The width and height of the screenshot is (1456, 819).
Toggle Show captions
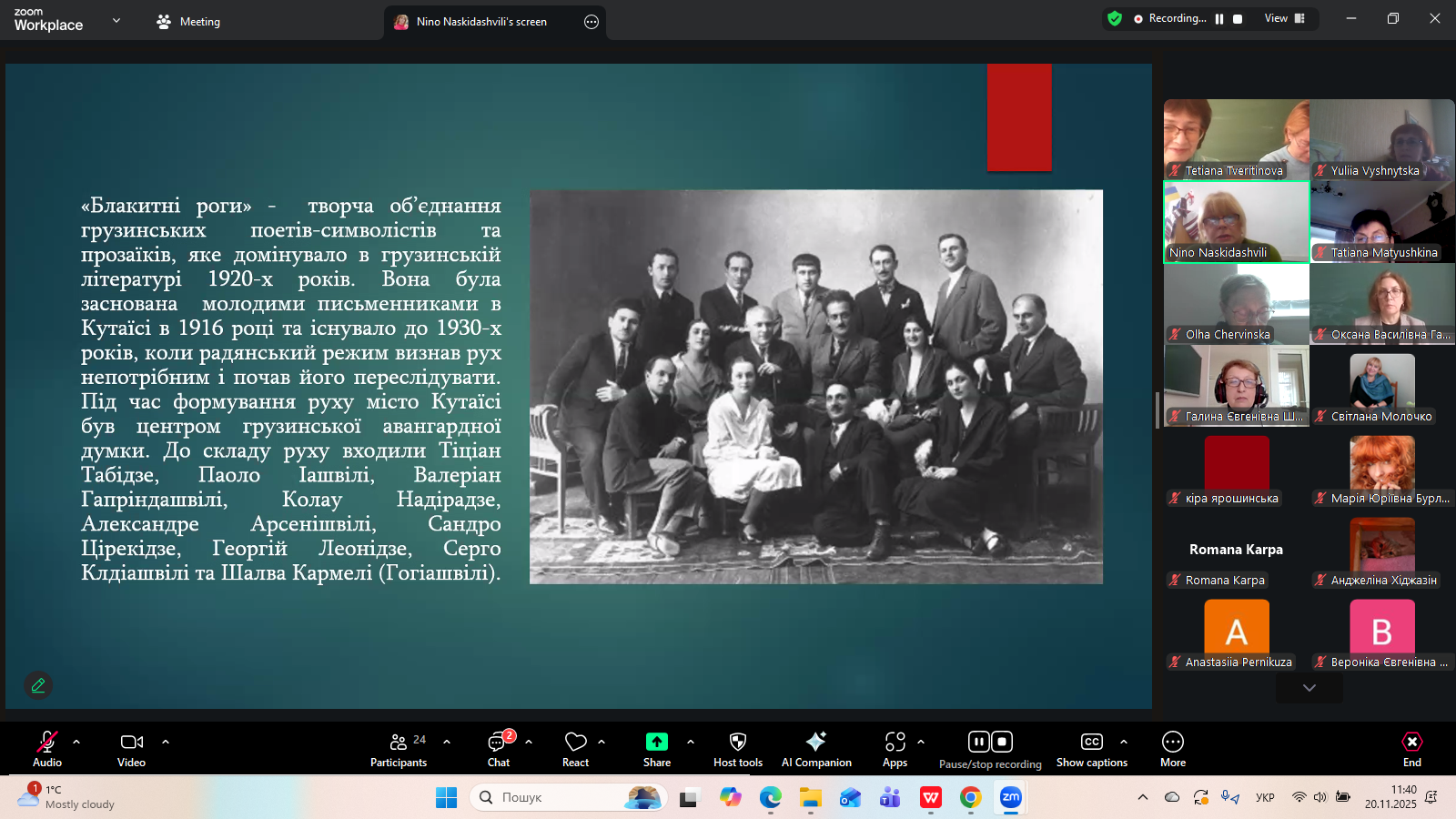1091,749
